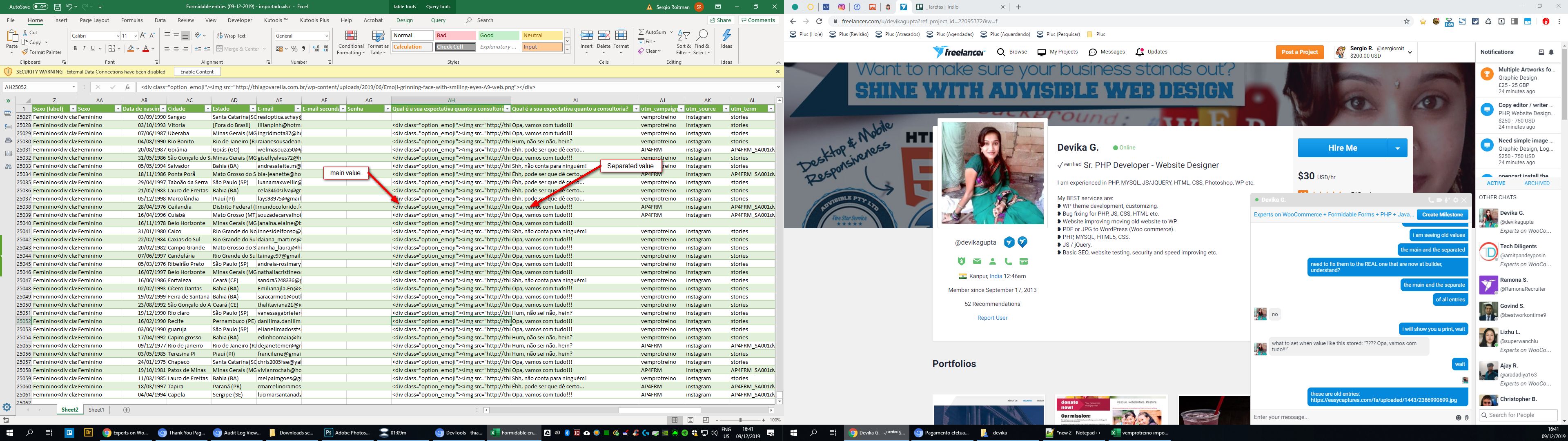Open the General number format dropdown
This screenshot has height=441, width=1568.
[327, 36]
